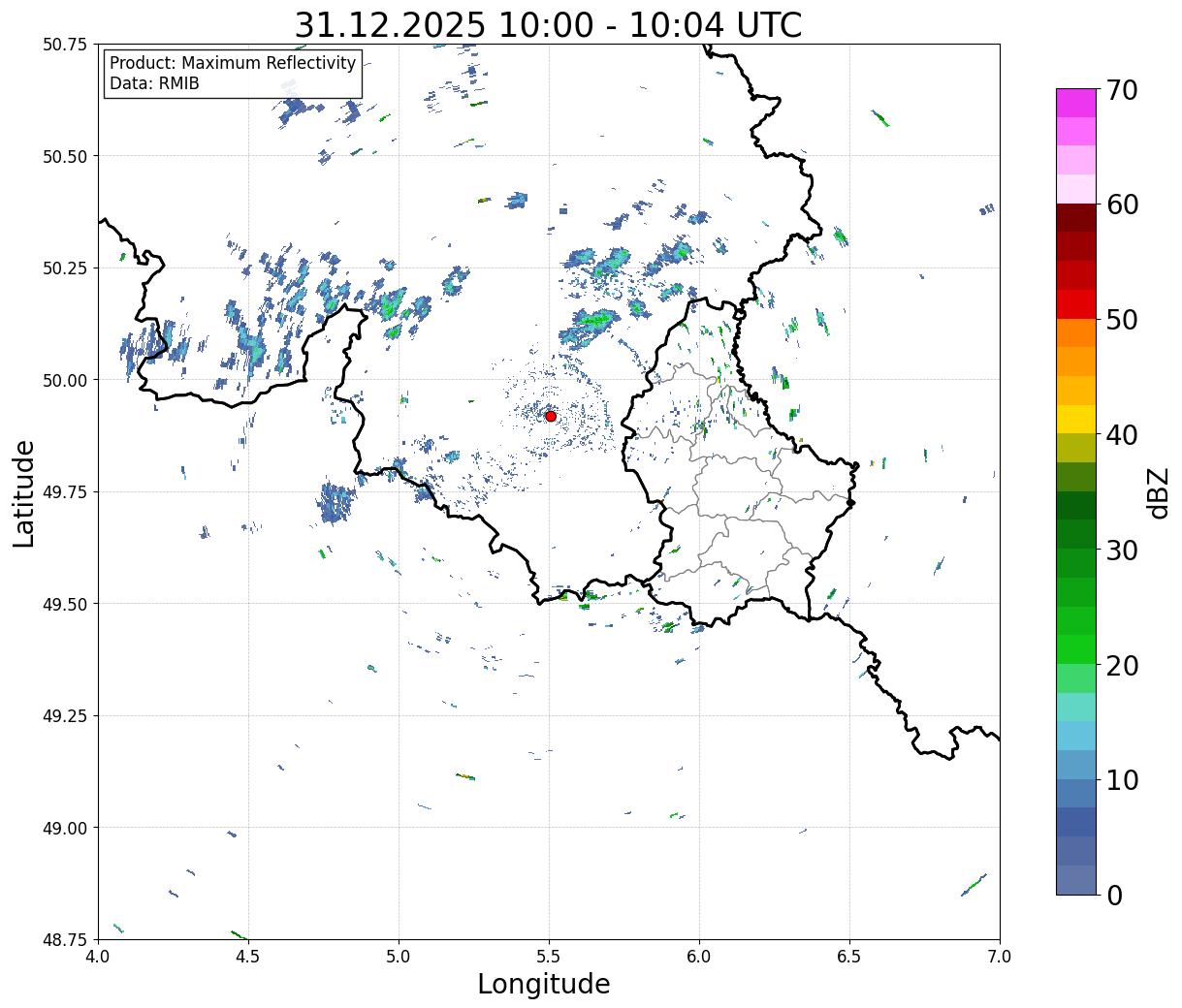
Task: Click the 4.5 longitude tick label
Action: coord(248,956)
